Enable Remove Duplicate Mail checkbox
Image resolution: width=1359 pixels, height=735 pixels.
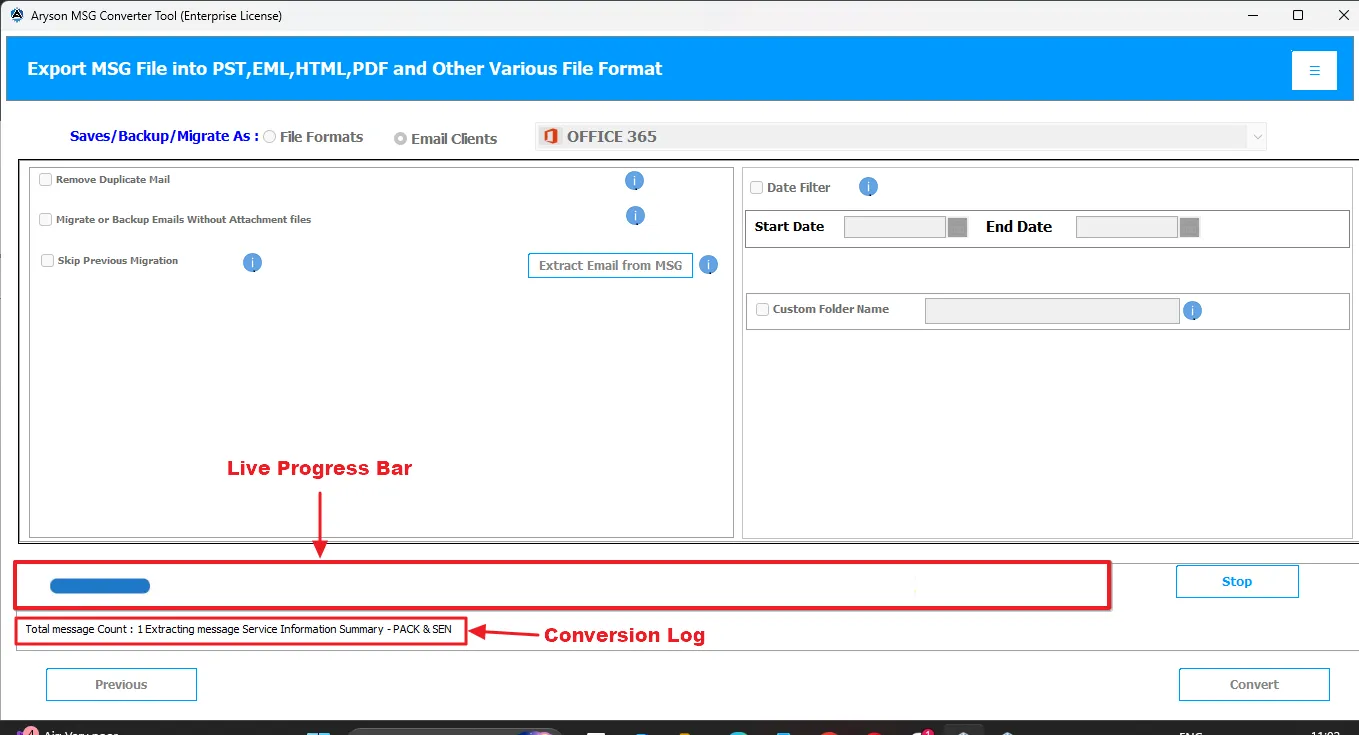(x=46, y=180)
